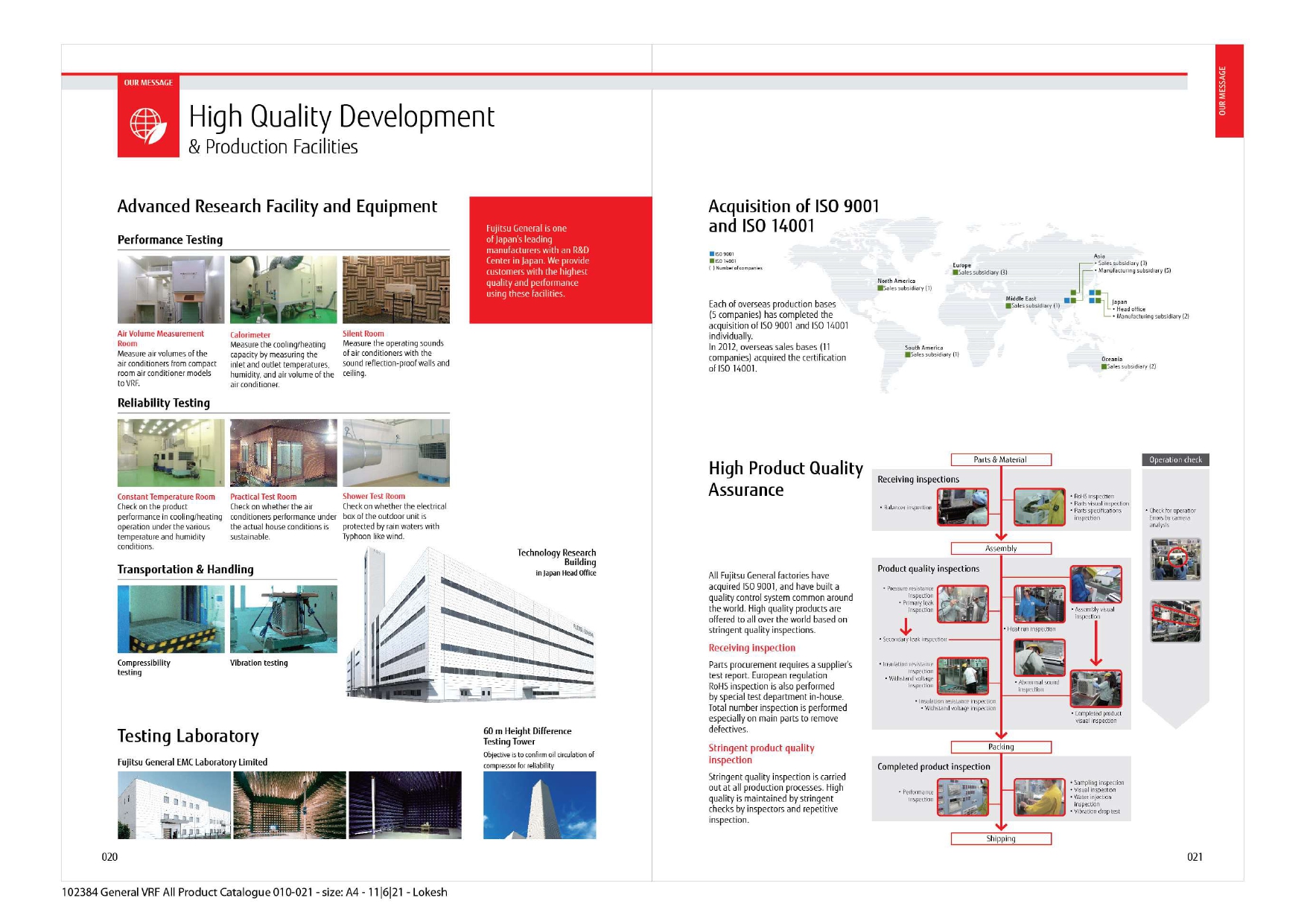Click the Performance Testing subheading

pyautogui.click(x=170, y=240)
